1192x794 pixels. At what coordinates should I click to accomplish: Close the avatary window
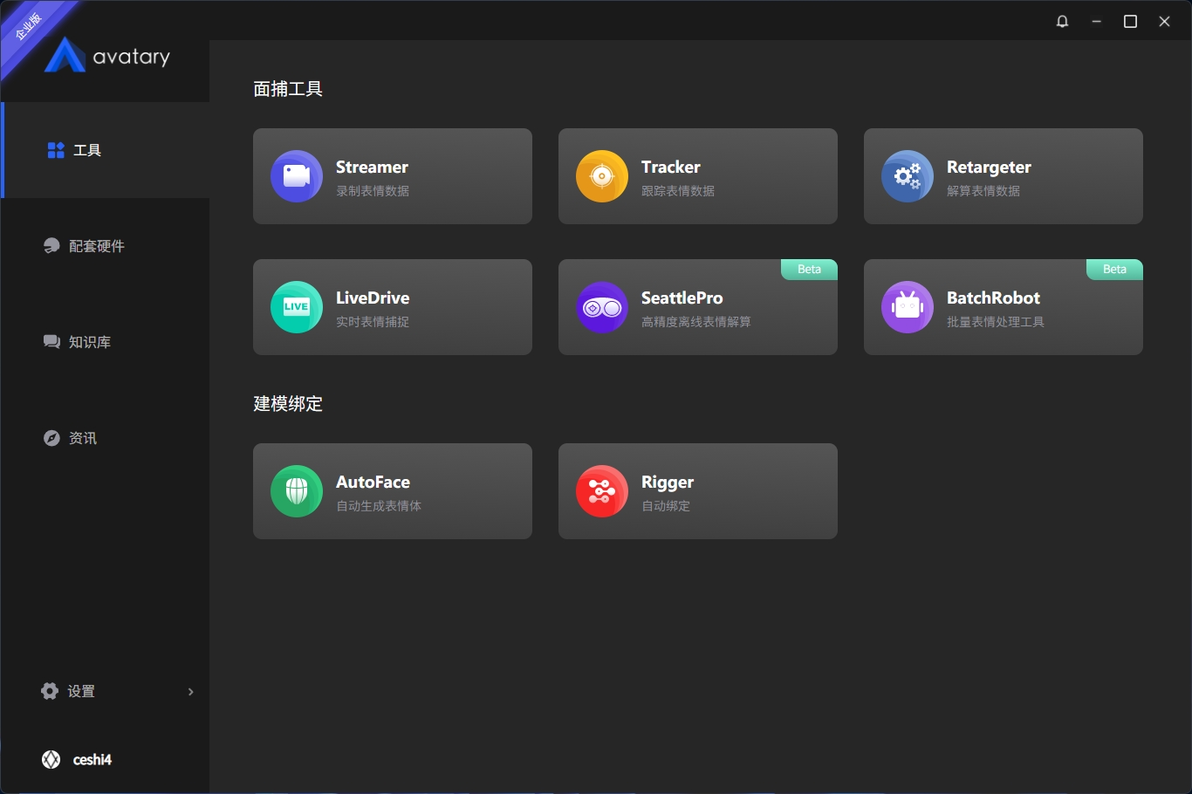[x=1164, y=21]
